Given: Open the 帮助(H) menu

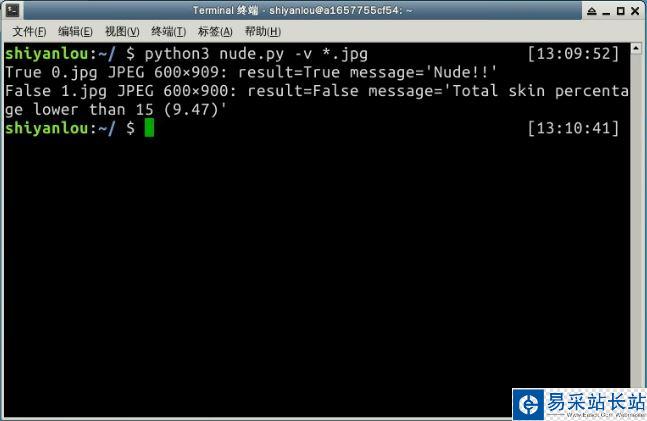Looking at the screenshot, I should click(x=262, y=32).
